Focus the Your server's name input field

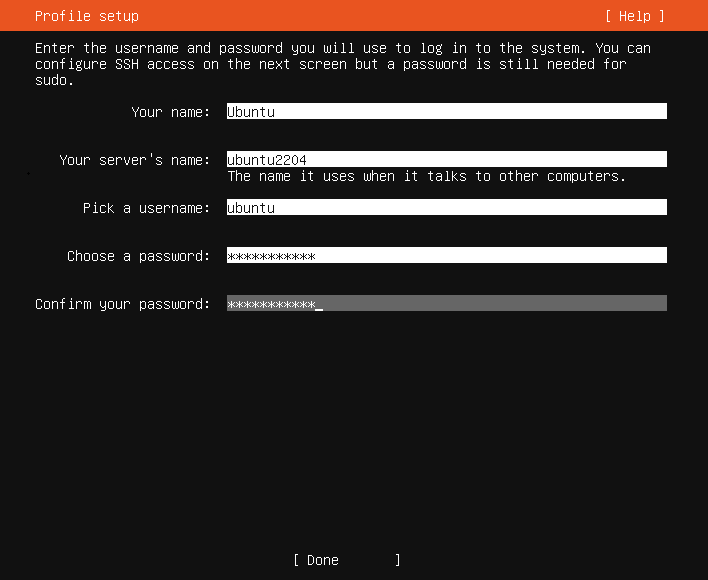(447, 159)
